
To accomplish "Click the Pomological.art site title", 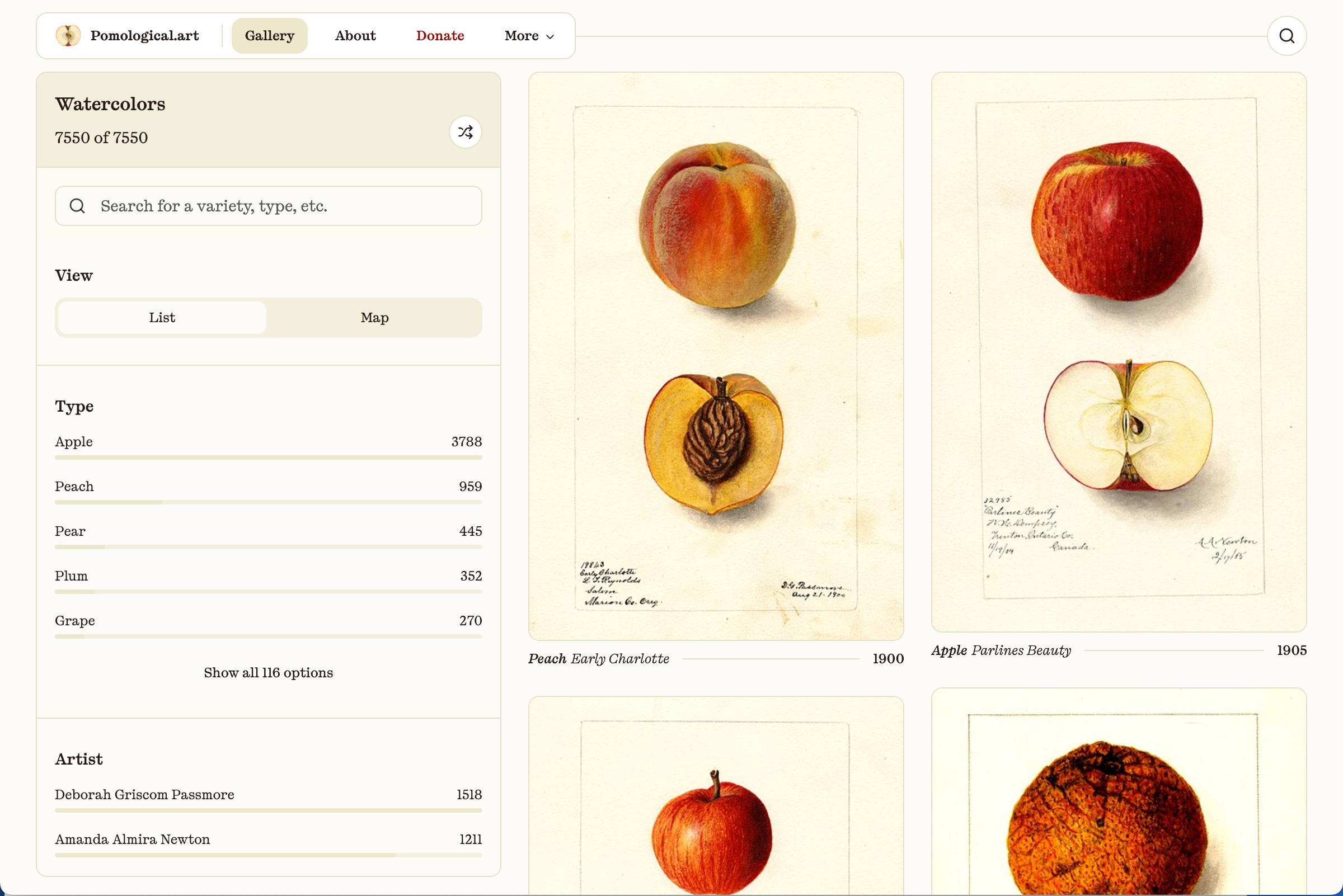I will point(144,35).
